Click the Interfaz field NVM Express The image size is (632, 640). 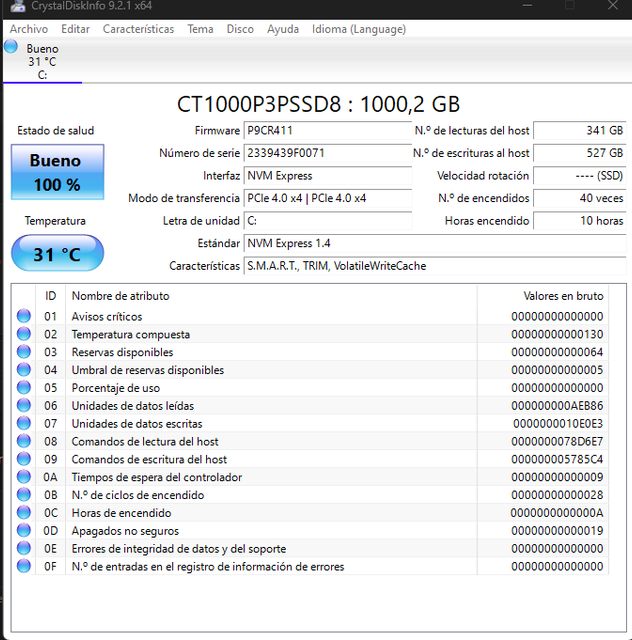(x=328, y=176)
